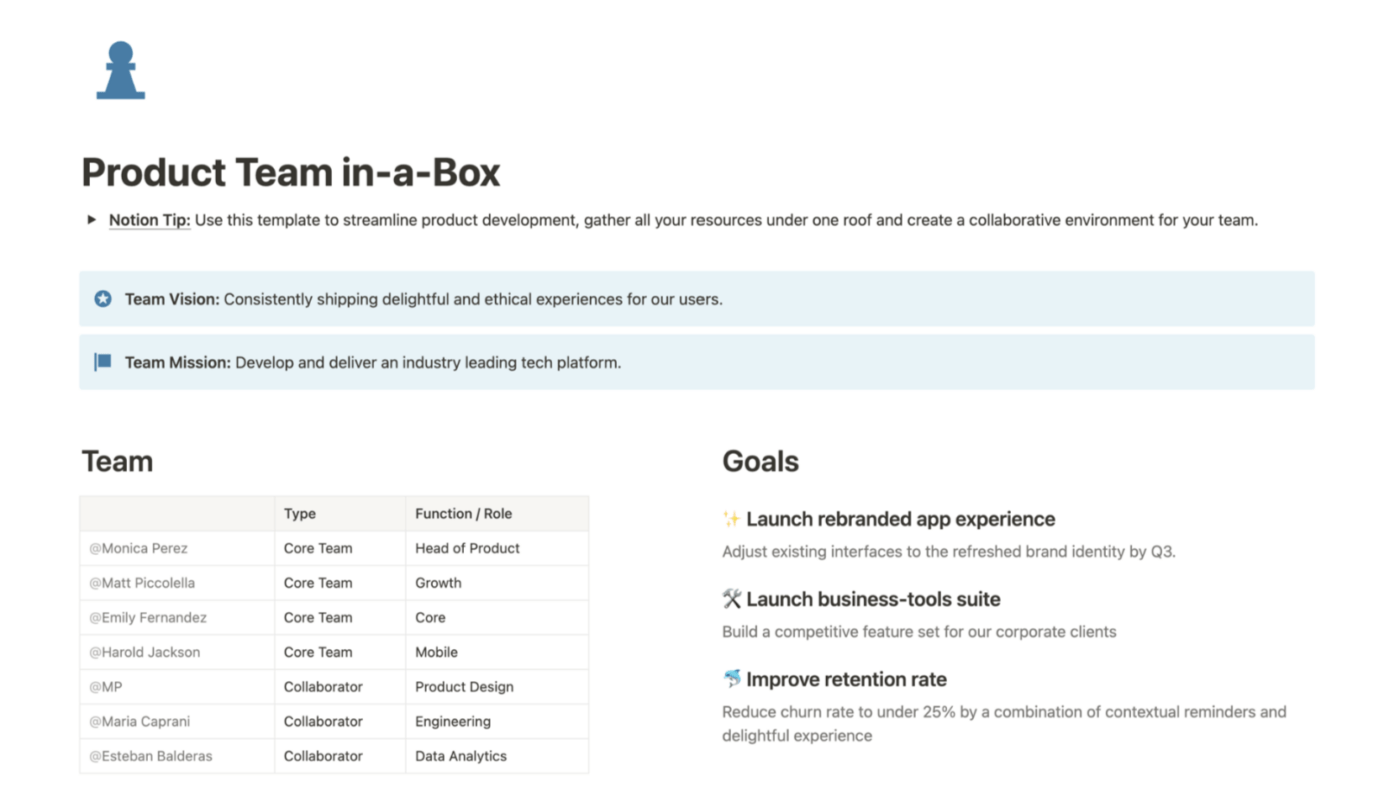Open the @Monica Perez mention
The width and height of the screenshot is (1400, 787).
139,548
